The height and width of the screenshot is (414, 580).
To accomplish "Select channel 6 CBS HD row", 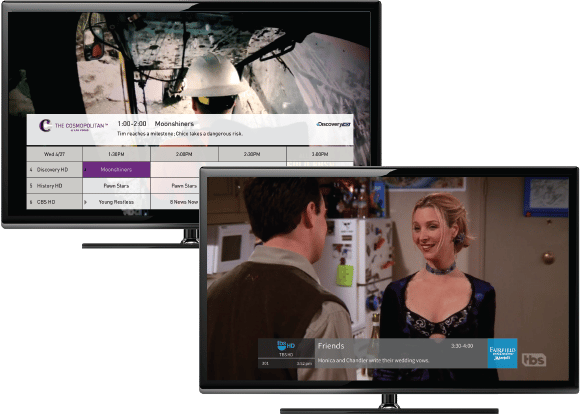I will [54, 202].
